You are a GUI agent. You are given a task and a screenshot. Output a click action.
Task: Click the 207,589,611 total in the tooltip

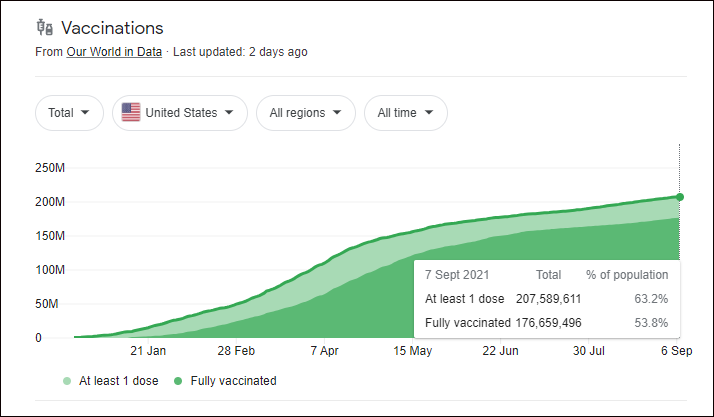coord(547,298)
